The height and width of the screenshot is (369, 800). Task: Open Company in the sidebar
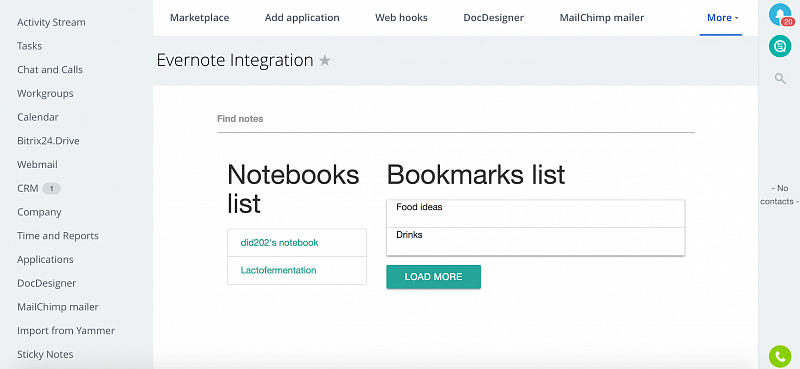click(x=39, y=212)
